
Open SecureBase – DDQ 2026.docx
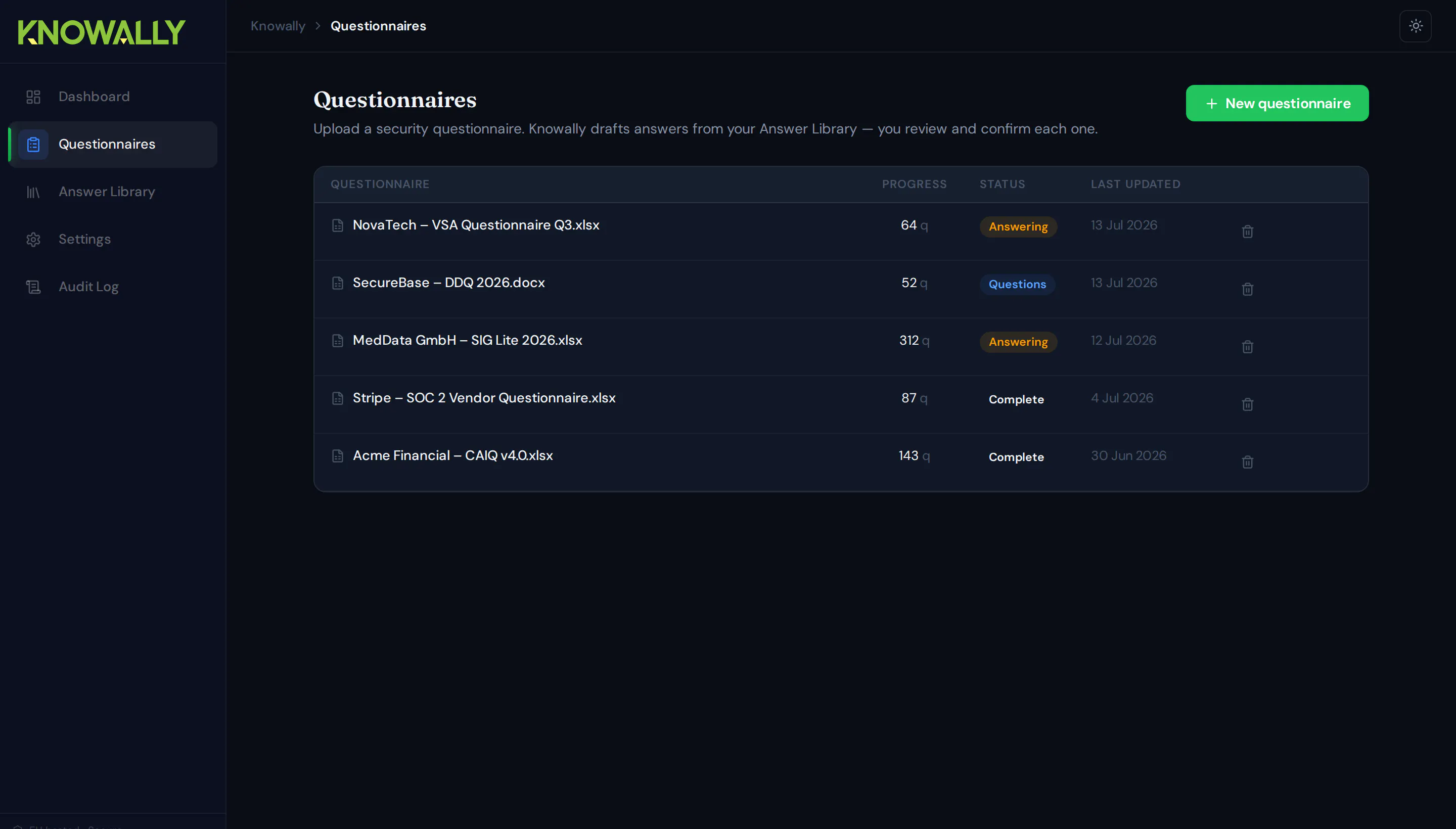pyautogui.click(x=449, y=283)
